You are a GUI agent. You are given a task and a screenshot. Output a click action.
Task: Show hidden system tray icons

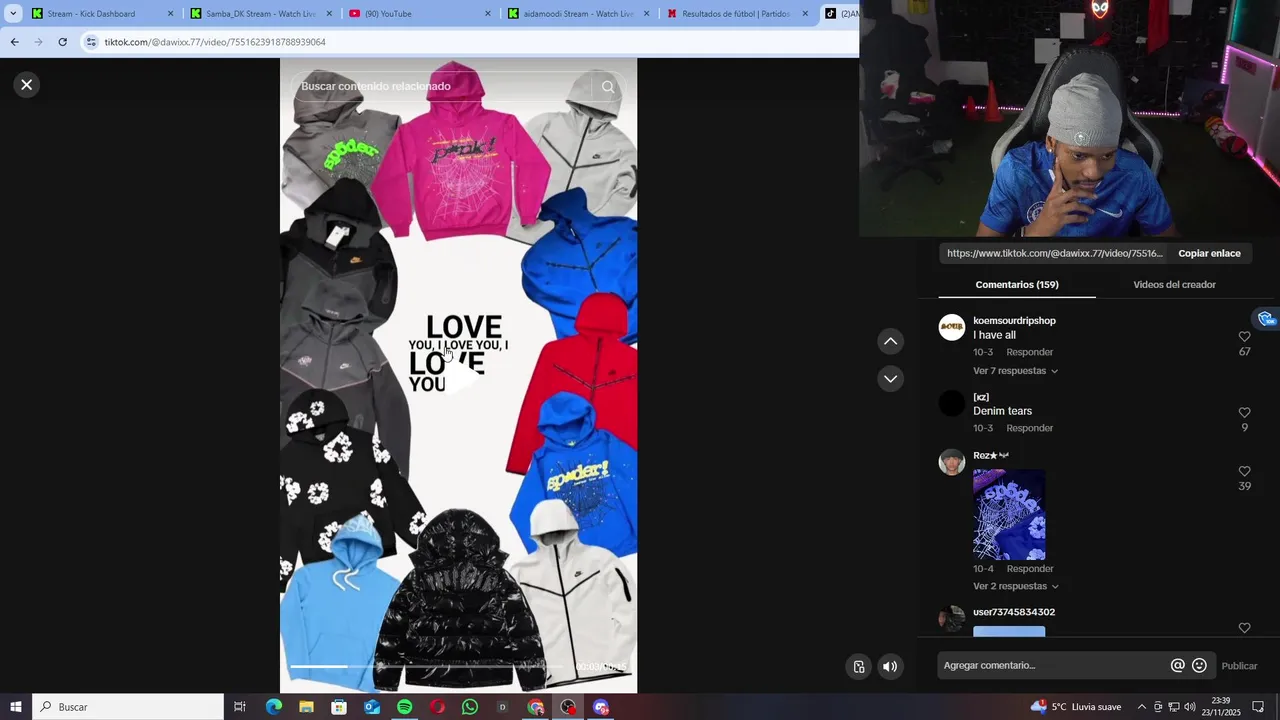tap(1142, 707)
